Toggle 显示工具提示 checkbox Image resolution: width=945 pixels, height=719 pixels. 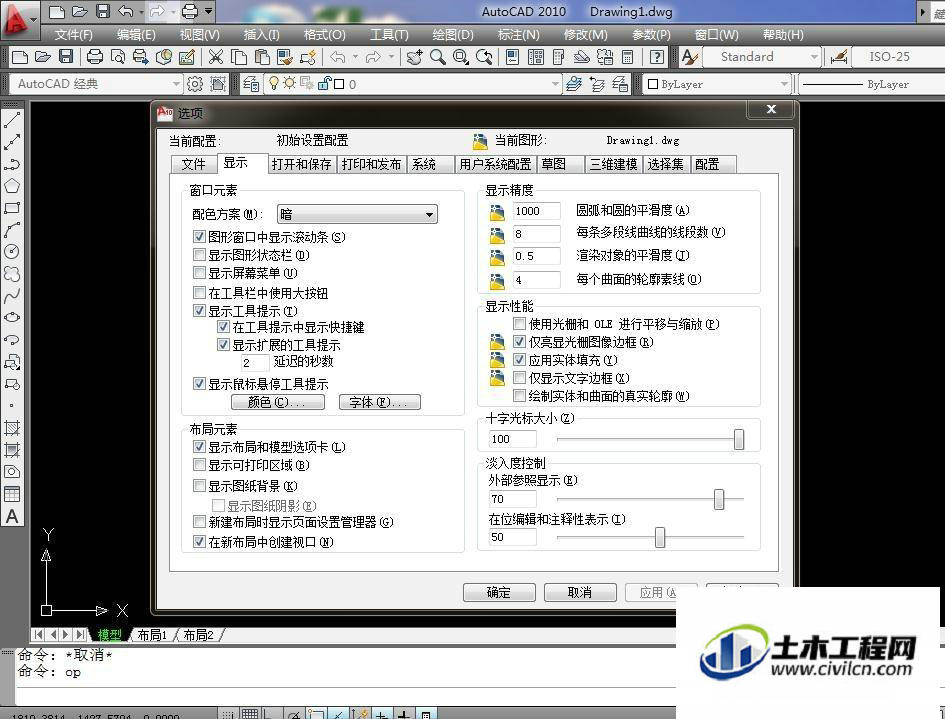coord(199,311)
